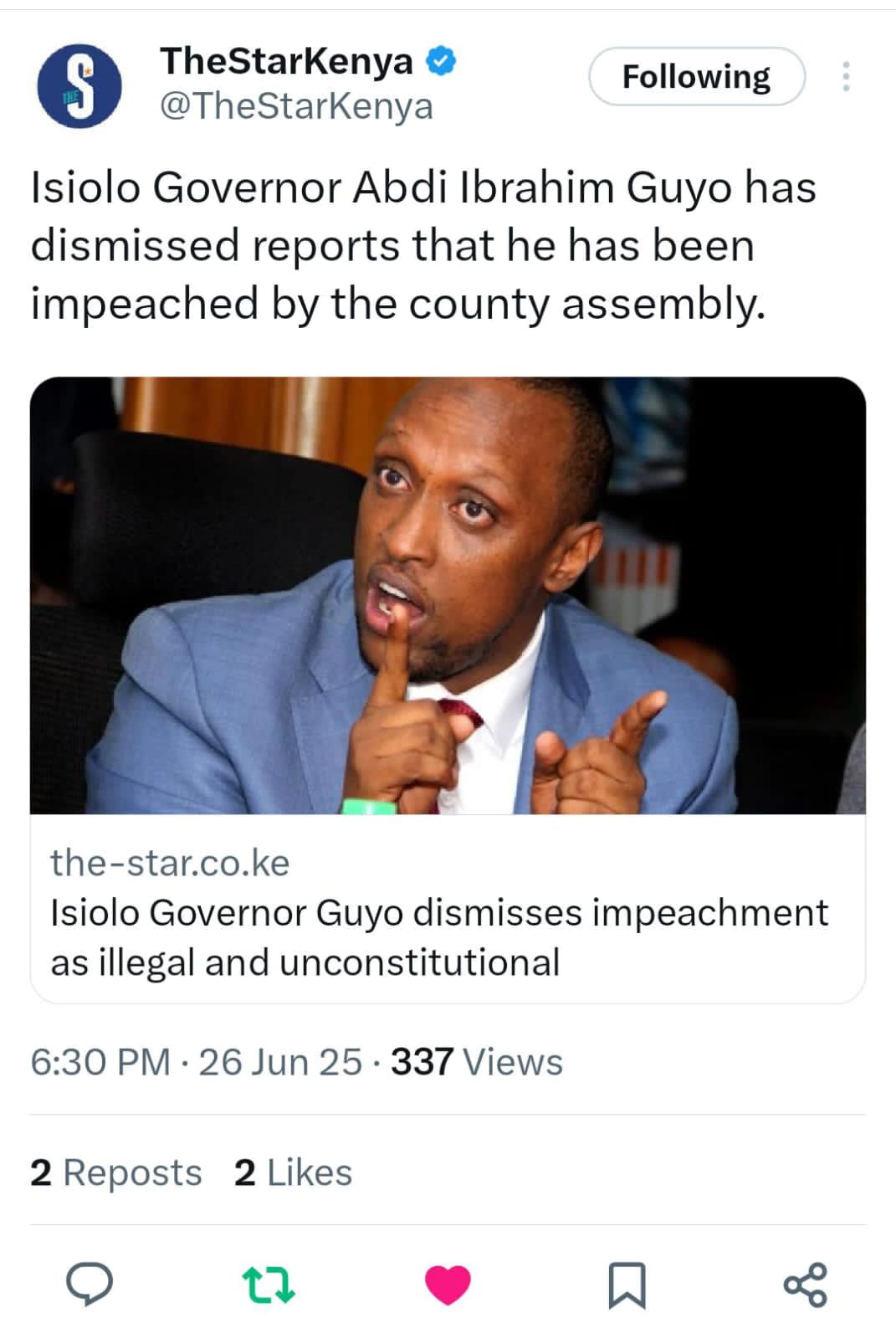Open TheStarKenya display name
Viewport: 896px width, 1339px height.
(x=286, y=61)
